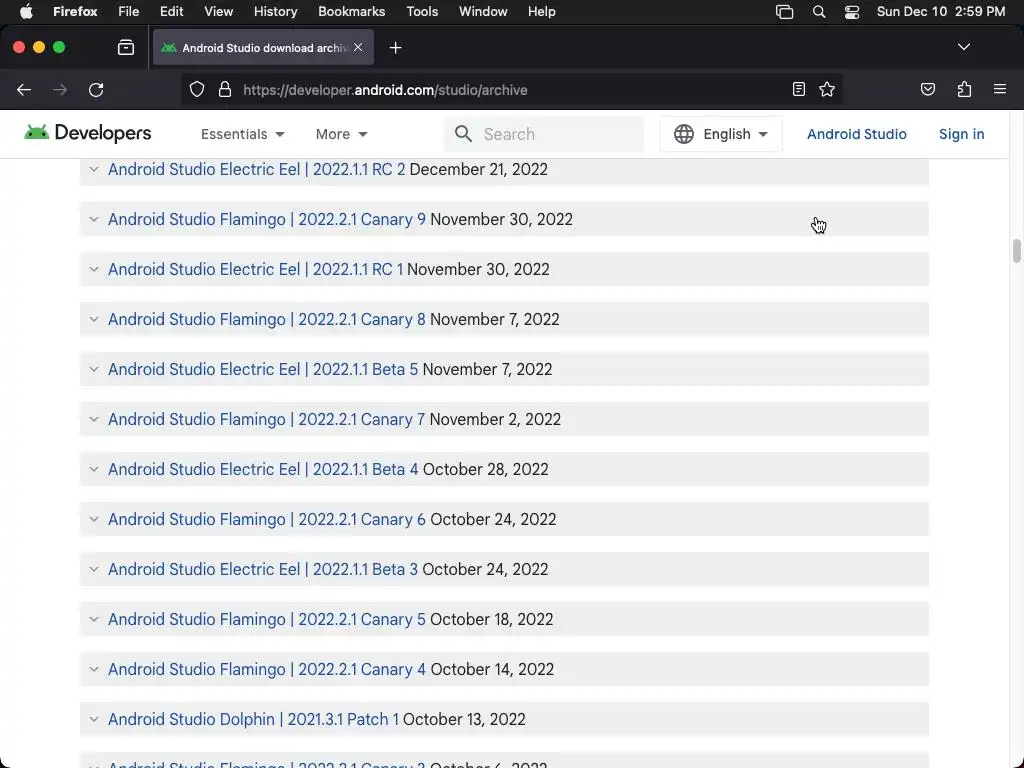Image resolution: width=1024 pixels, height=768 pixels.
Task: Expand the Electric Eel Beta 5 row chevron
Action: 94,369
